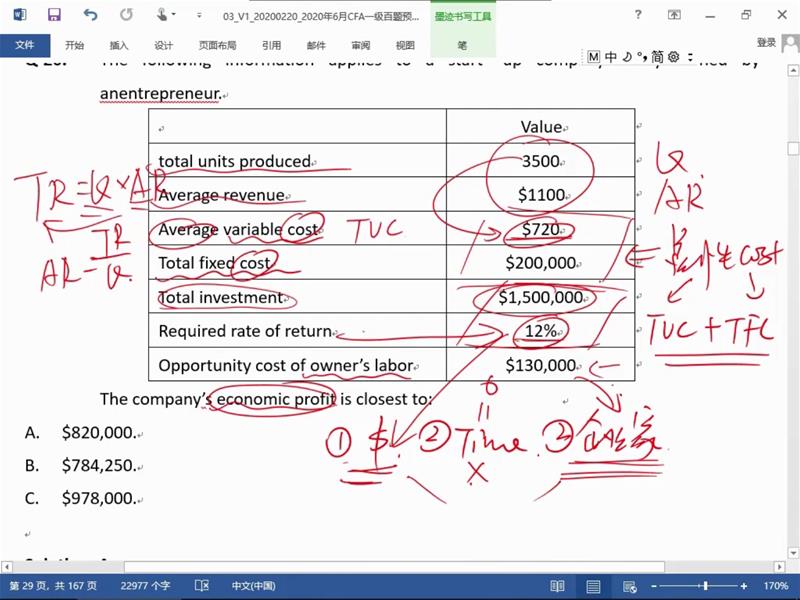Screen dimensions: 800x600
Task: Toggle Print Layout view
Action: pos(593,586)
